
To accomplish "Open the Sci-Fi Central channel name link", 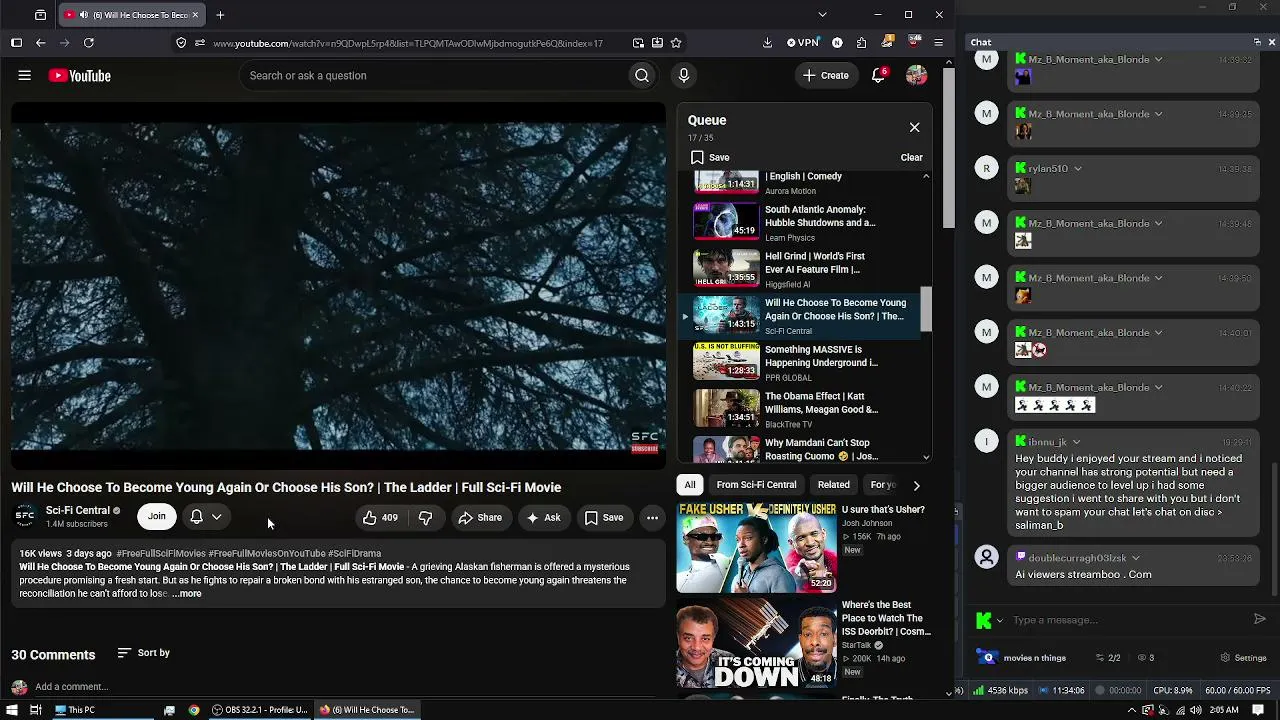I will [78, 511].
